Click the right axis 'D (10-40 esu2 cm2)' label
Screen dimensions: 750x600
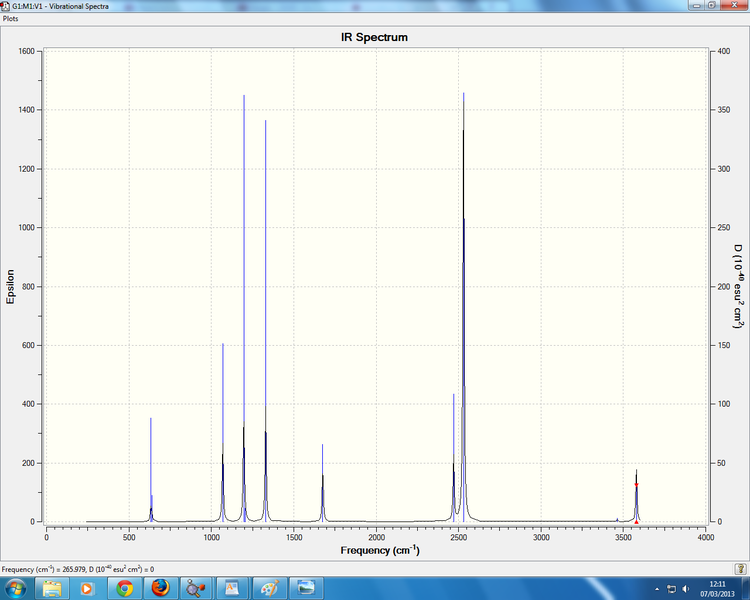[x=739, y=286]
